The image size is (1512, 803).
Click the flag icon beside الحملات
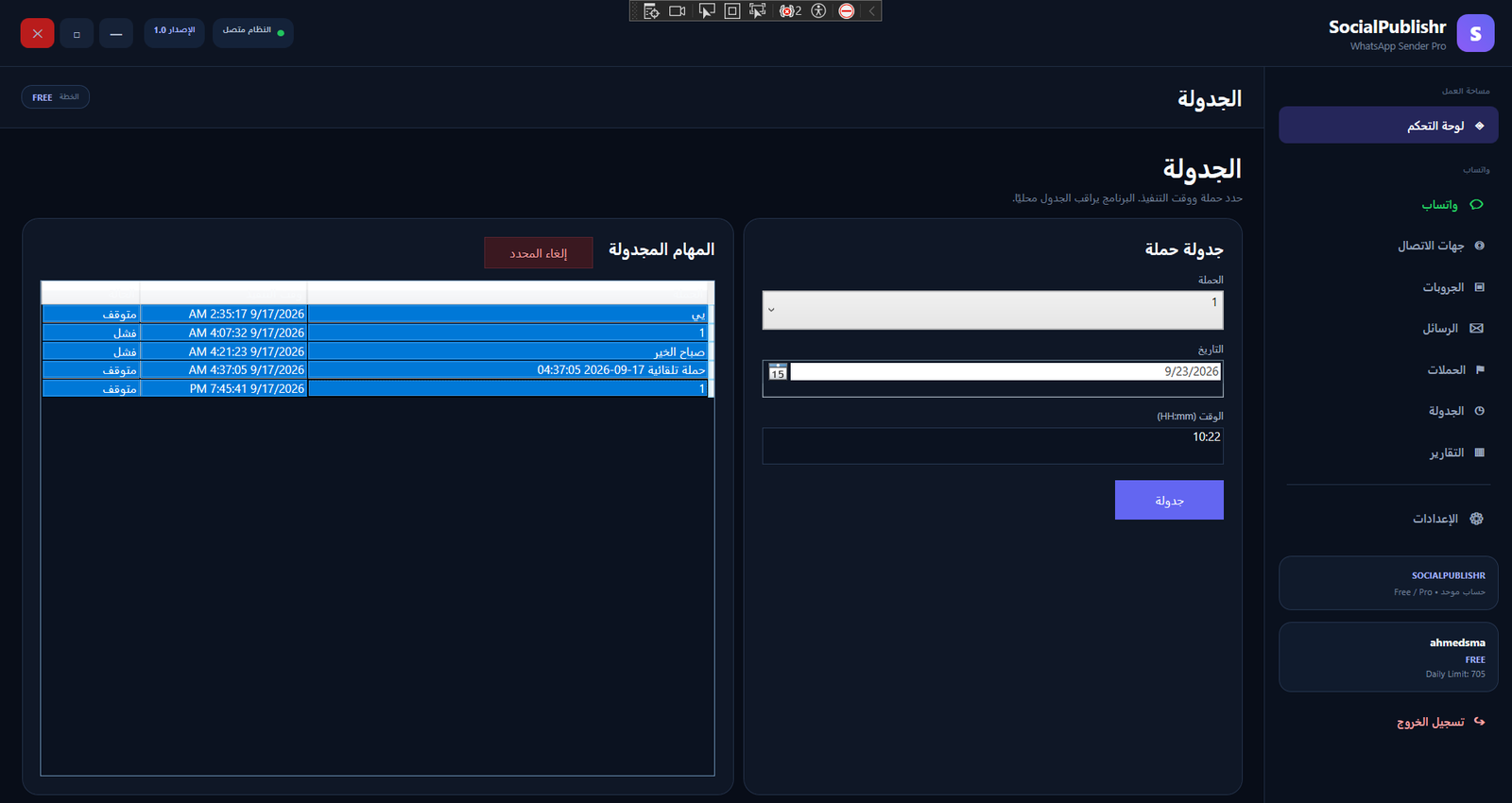click(x=1480, y=370)
